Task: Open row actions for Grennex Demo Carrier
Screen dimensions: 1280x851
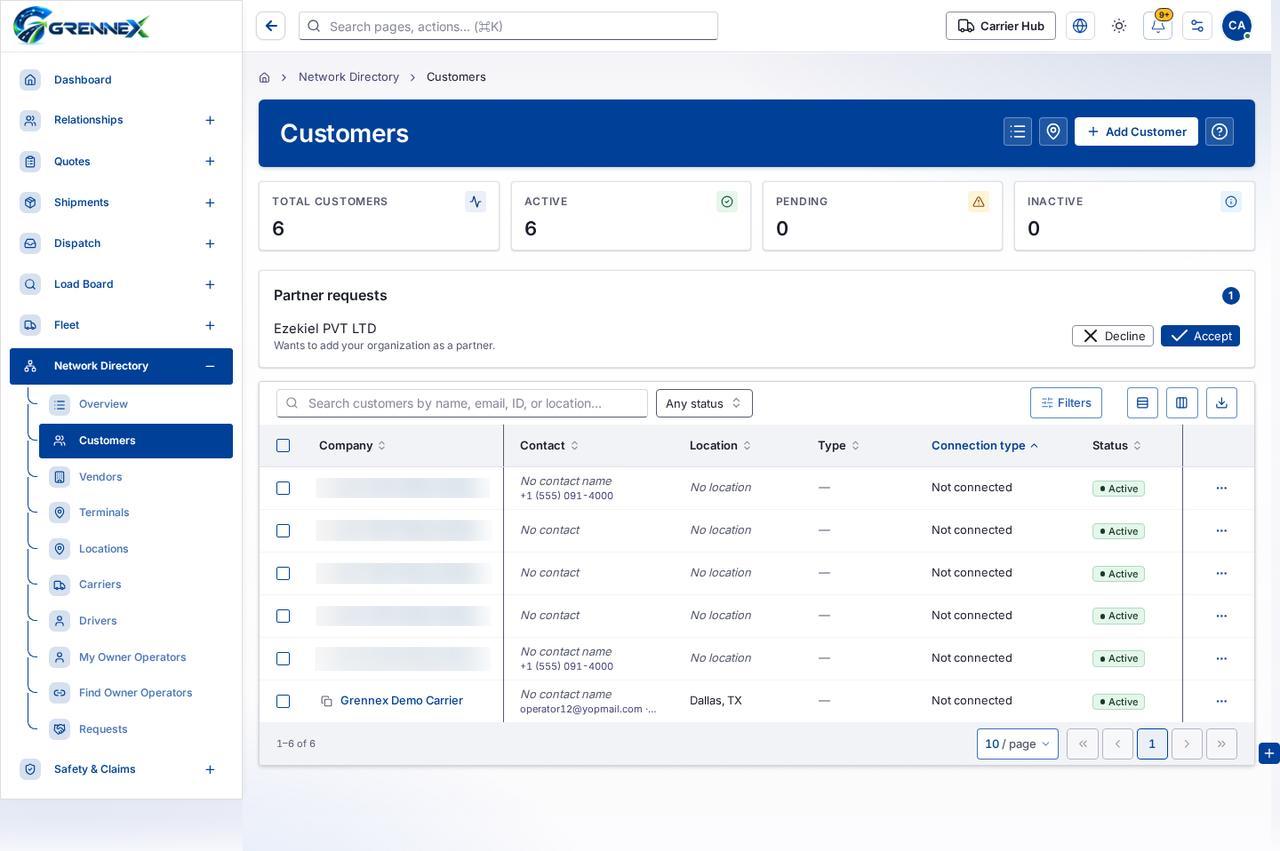Action: tap(1221, 701)
